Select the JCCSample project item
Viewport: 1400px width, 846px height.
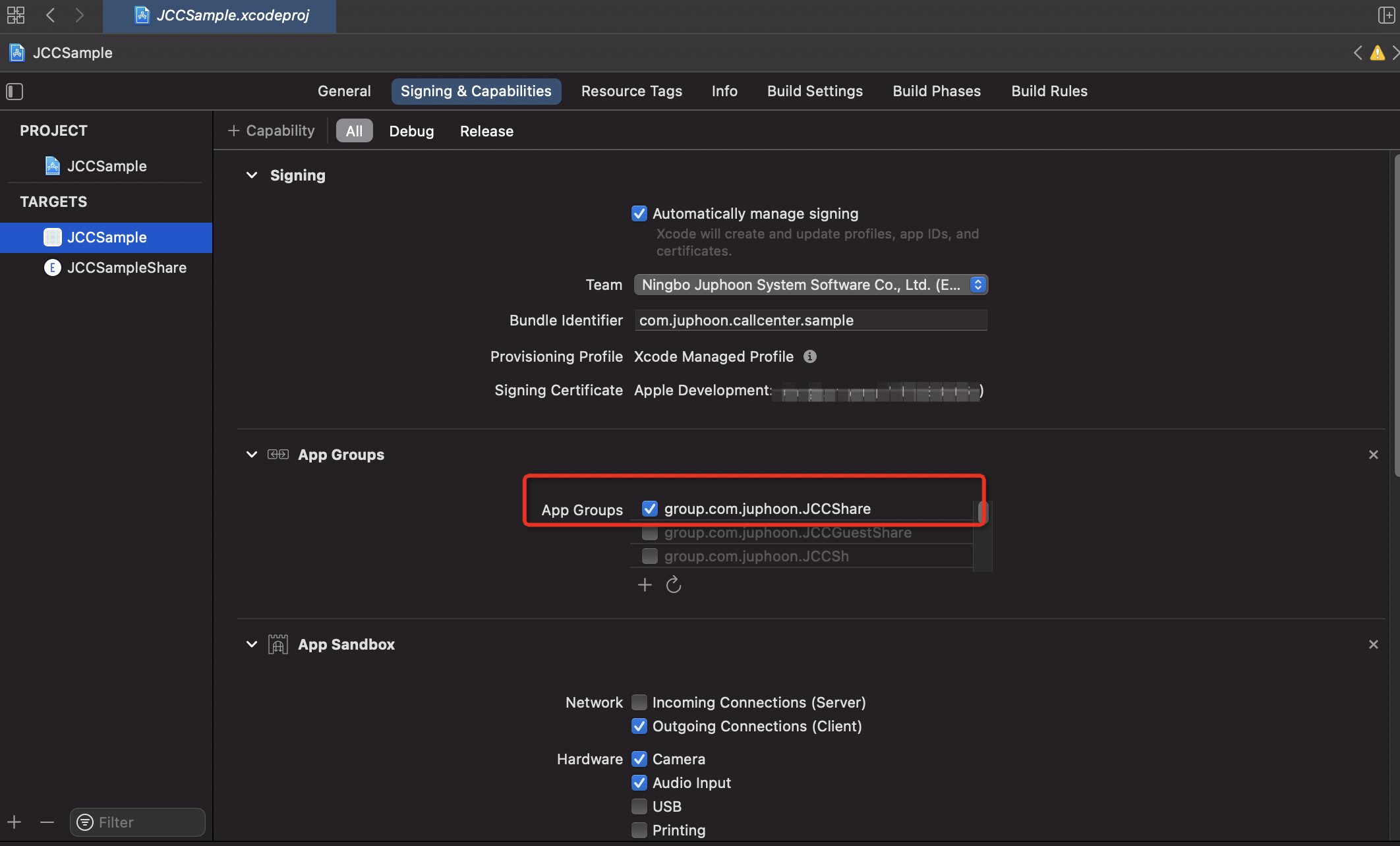[105, 166]
